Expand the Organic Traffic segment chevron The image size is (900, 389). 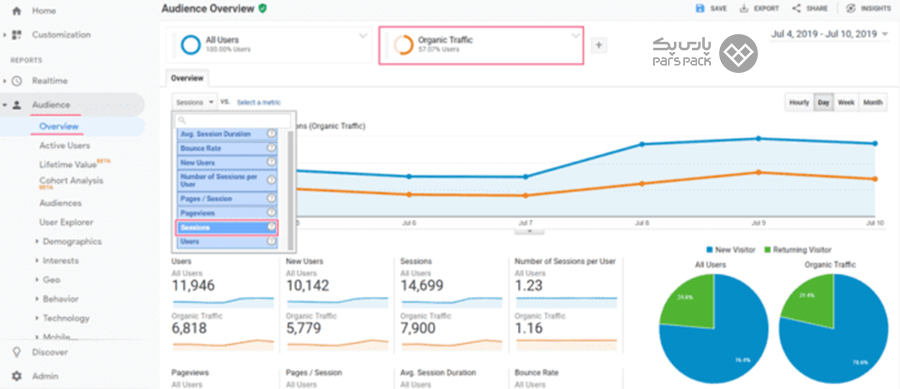click(x=576, y=36)
